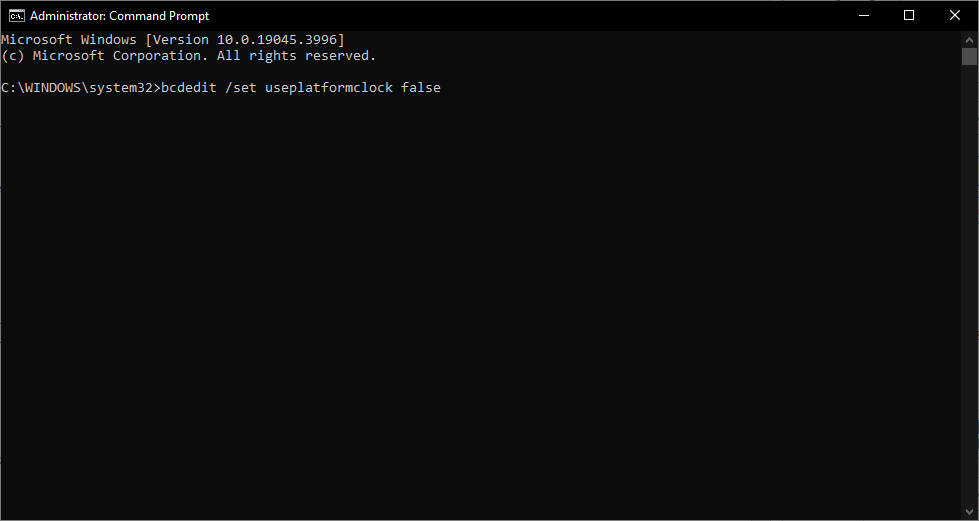Image resolution: width=979 pixels, height=521 pixels.
Task: Click the "Microsoft Windows" text on first line
Action: click(68, 39)
